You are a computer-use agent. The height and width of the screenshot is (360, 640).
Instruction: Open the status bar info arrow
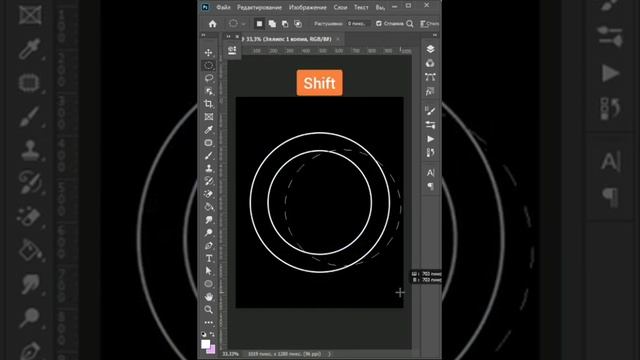pos(329,354)
